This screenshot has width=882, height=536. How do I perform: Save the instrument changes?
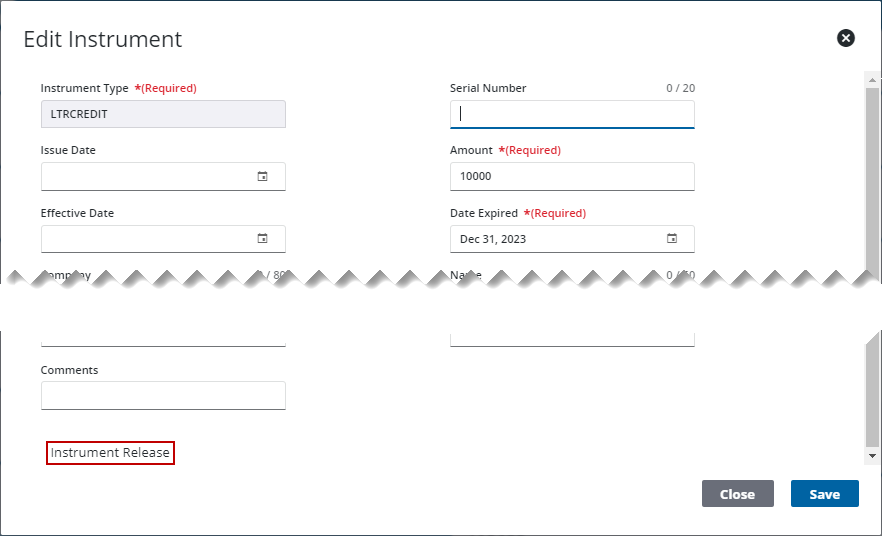point(825,494)
